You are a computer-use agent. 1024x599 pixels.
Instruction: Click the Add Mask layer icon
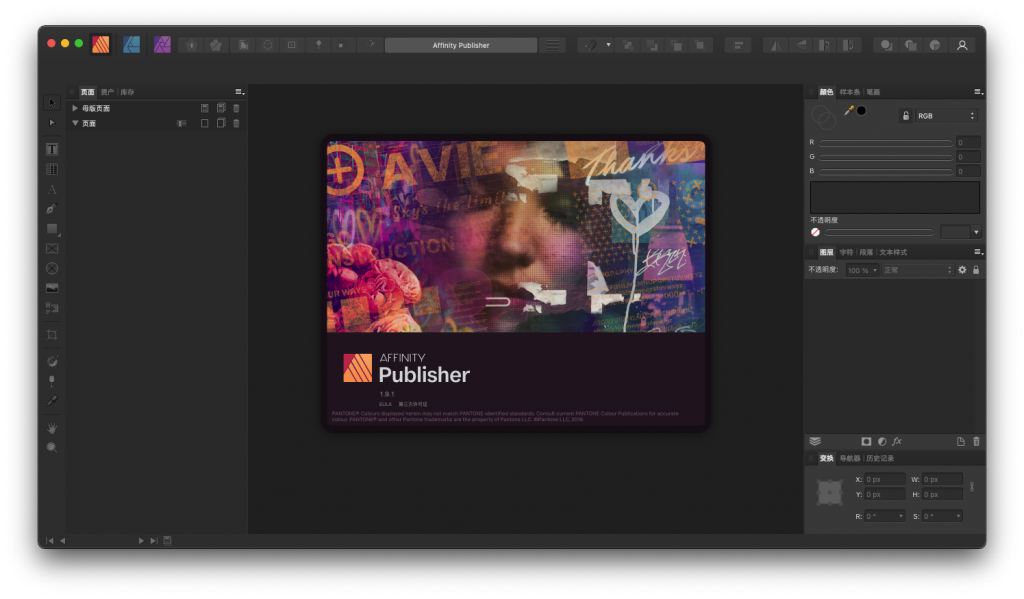click(x=866, y=442)
